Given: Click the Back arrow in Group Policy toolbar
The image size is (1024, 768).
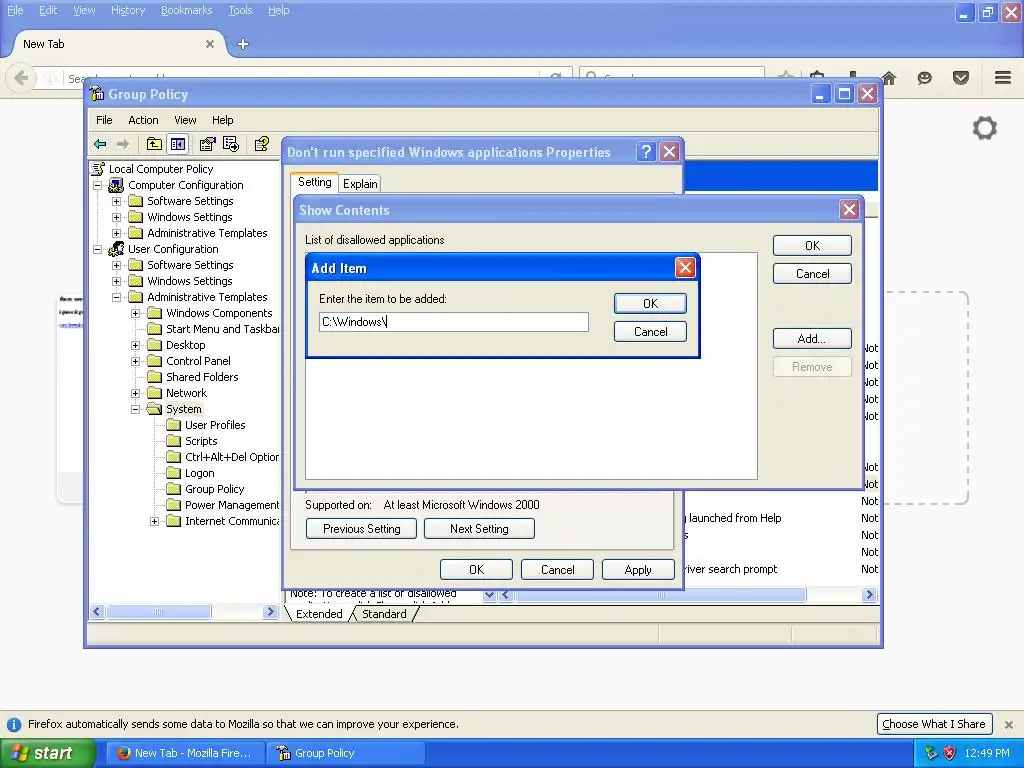Looking at the screenshot, I should coord(100,144).
